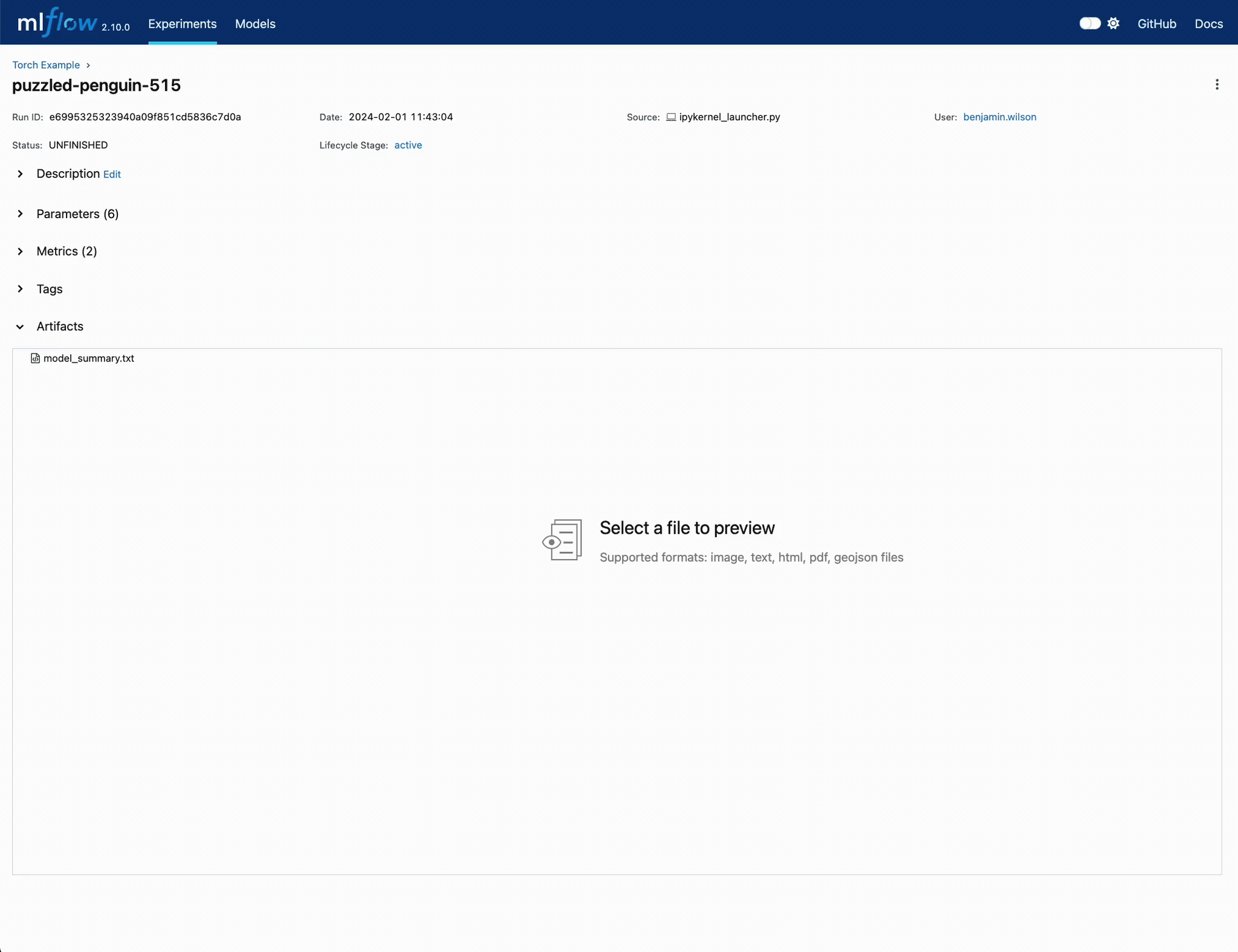Switch to the Experiments tab
Screen dimensions: 1238x952
182,24
